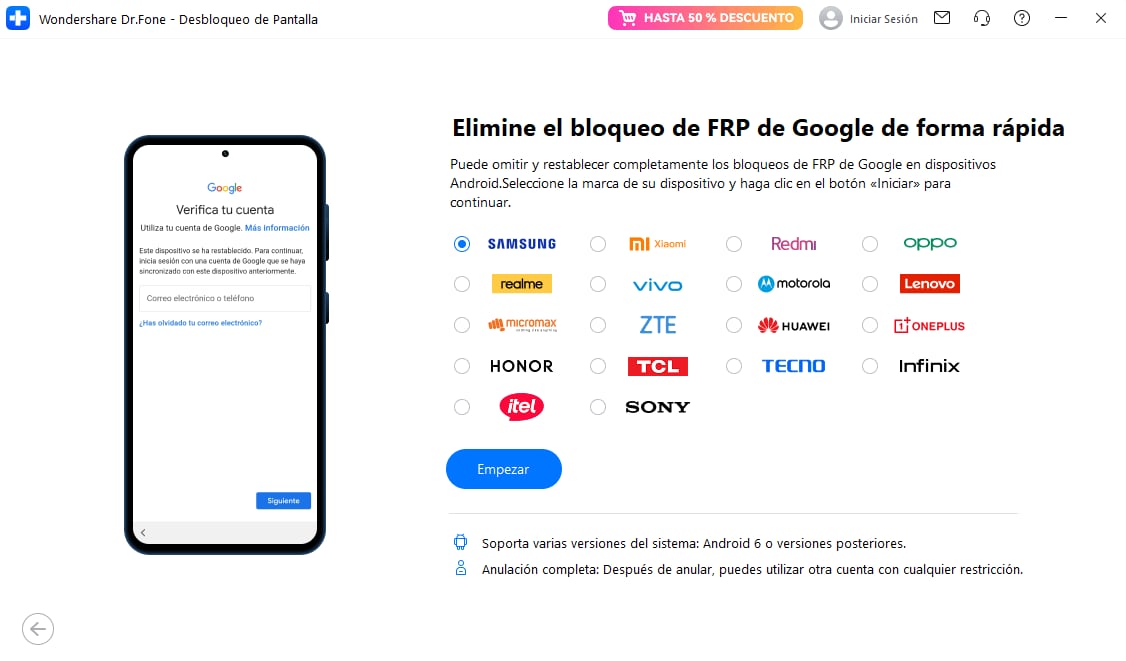Open Iniciar Sesión
The width and height of the screenshot is (1126, 661).
tap(884, 18)
